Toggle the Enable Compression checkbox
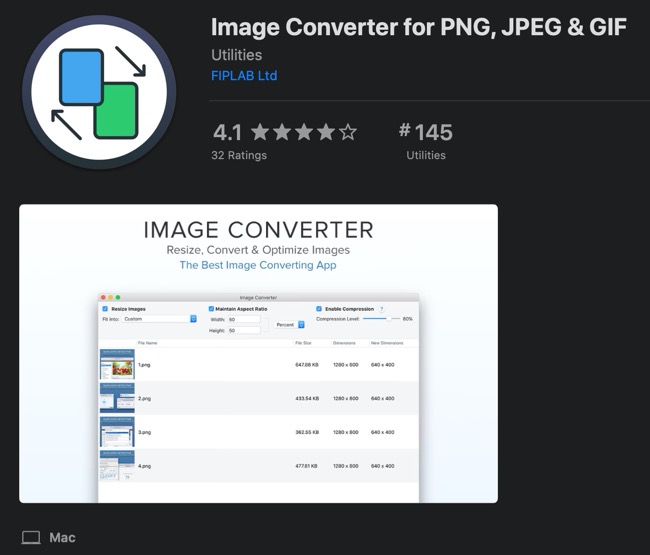This screenshot has width=650, height=555. (x=319, y=309)
